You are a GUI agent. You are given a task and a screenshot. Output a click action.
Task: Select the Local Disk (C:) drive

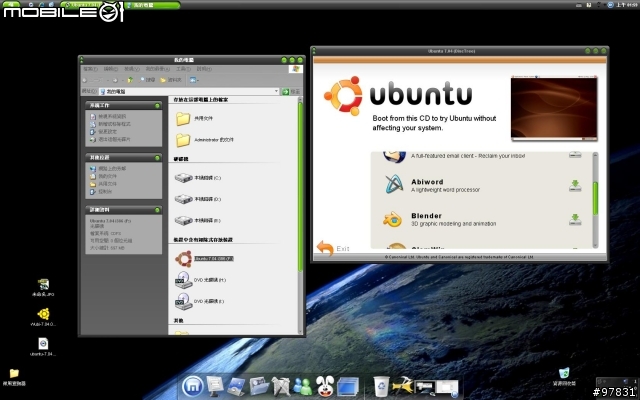198,178
